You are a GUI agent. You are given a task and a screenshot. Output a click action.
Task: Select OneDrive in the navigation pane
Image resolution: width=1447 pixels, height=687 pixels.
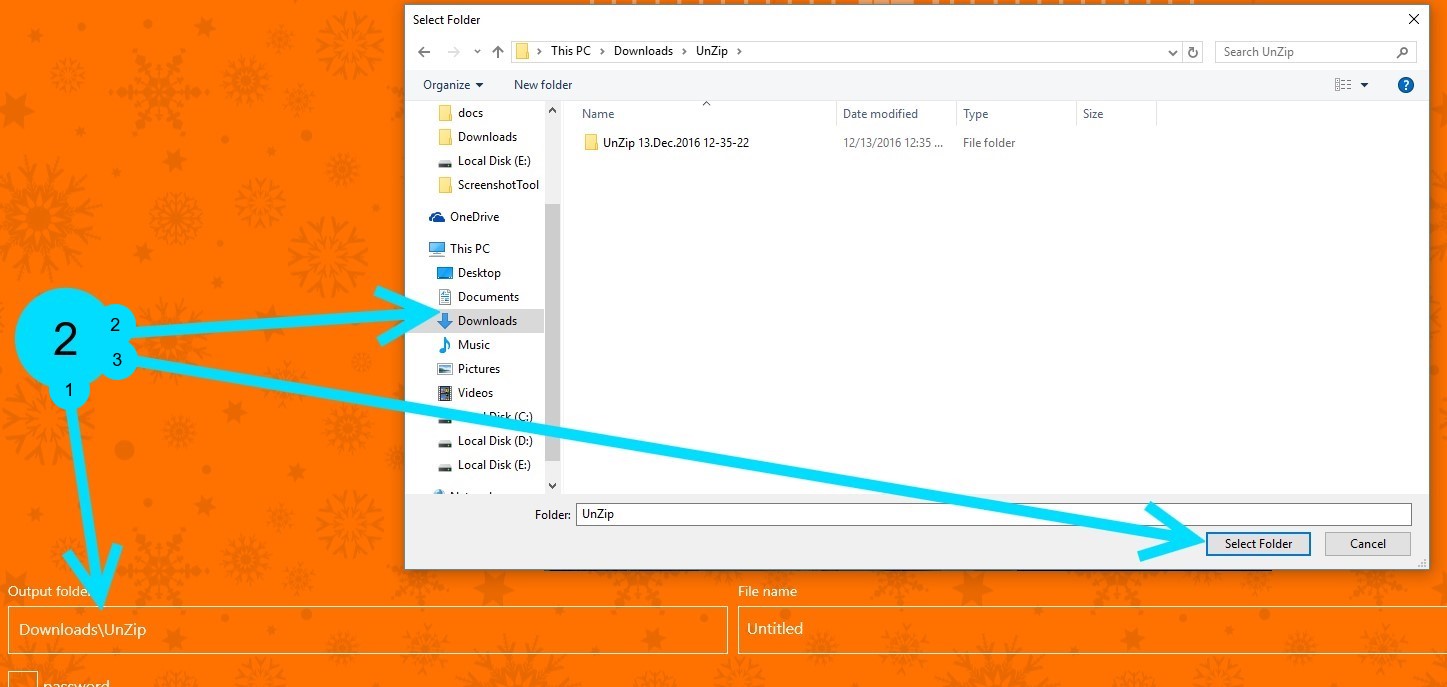474,217
